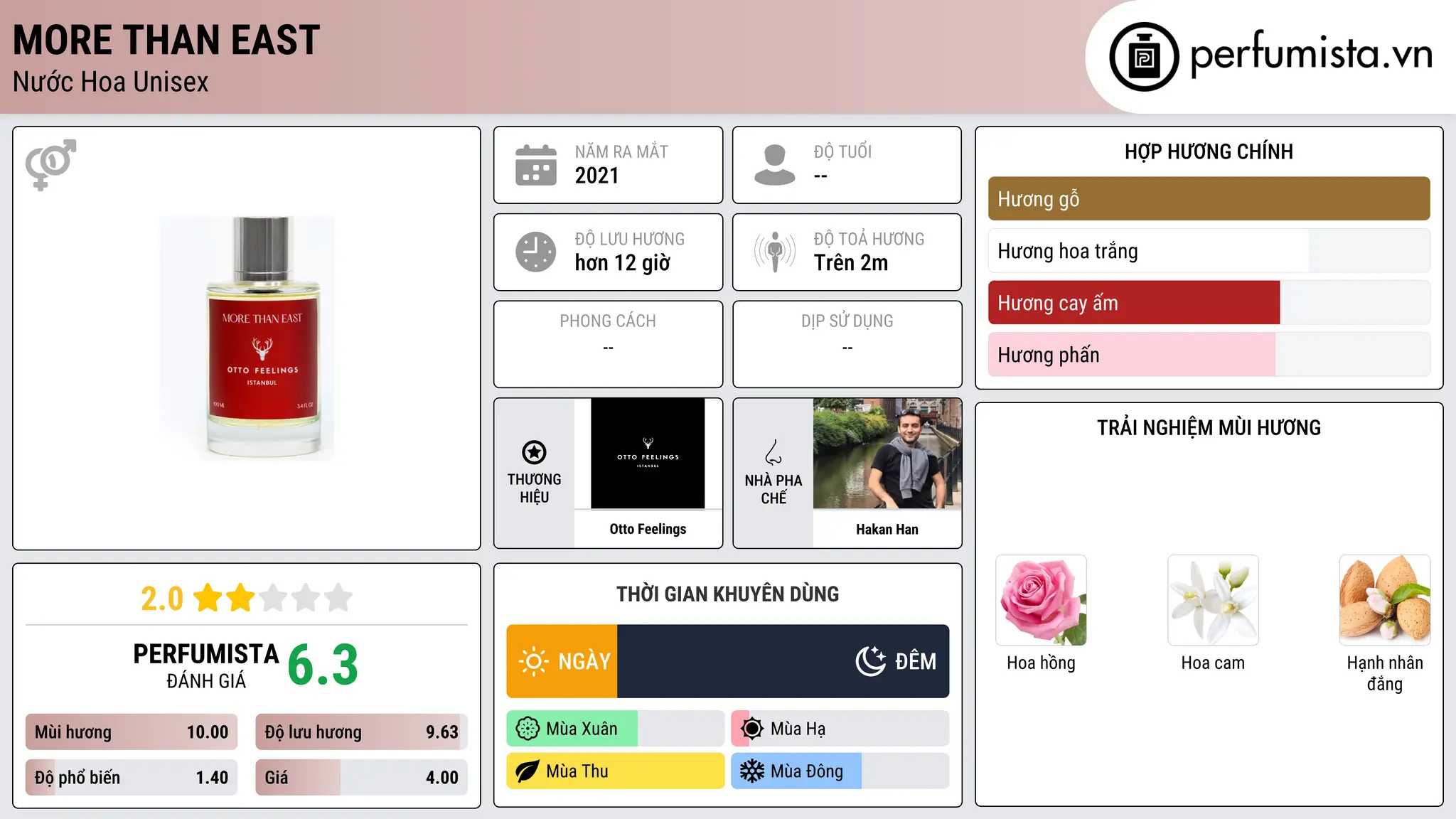Click the Thời gian khuyên dùng heading

[728, 594]
